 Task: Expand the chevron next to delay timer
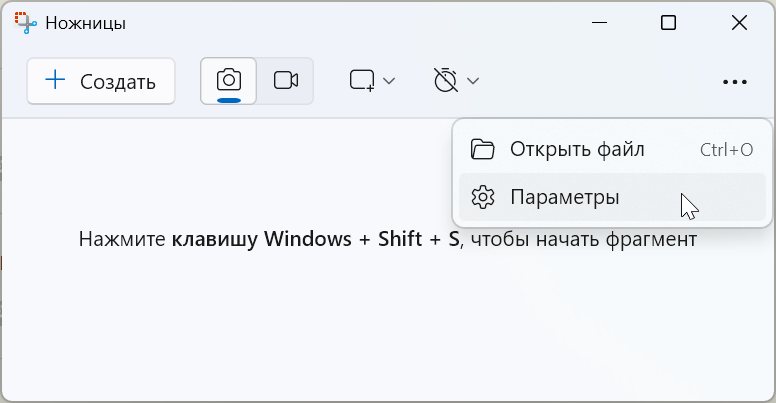click(x=474, y=81)
